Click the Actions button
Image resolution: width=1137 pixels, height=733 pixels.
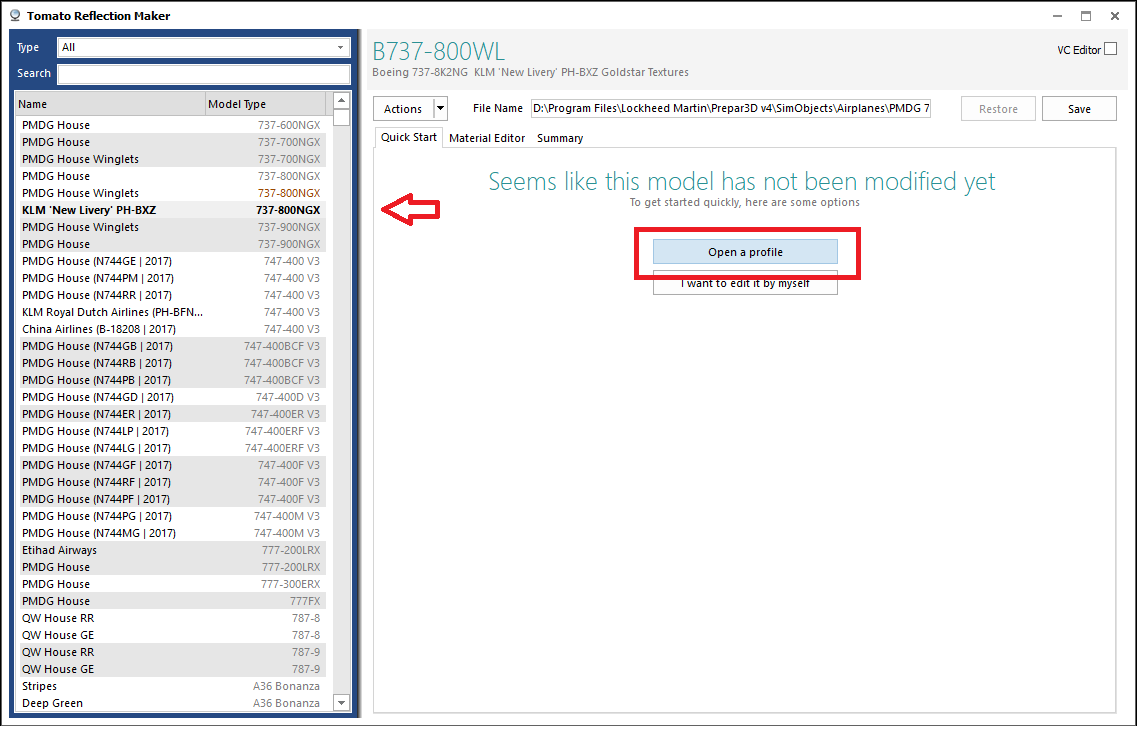point(403,109)
